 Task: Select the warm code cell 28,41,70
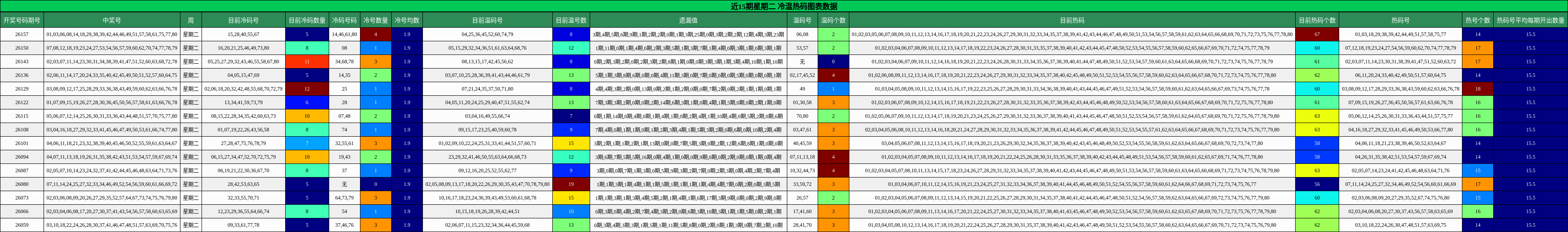click(x=802, y=225)
